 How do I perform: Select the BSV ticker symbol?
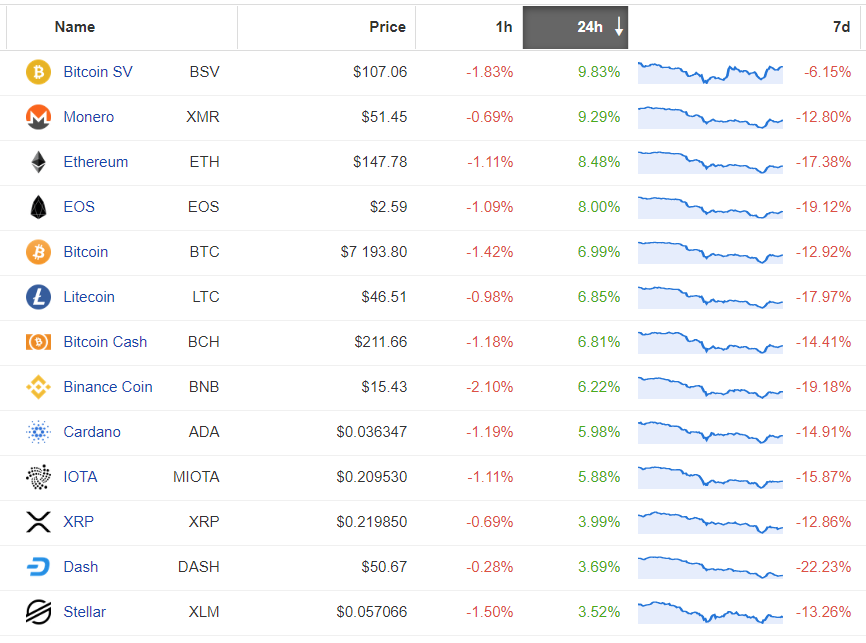click(204, 72)
